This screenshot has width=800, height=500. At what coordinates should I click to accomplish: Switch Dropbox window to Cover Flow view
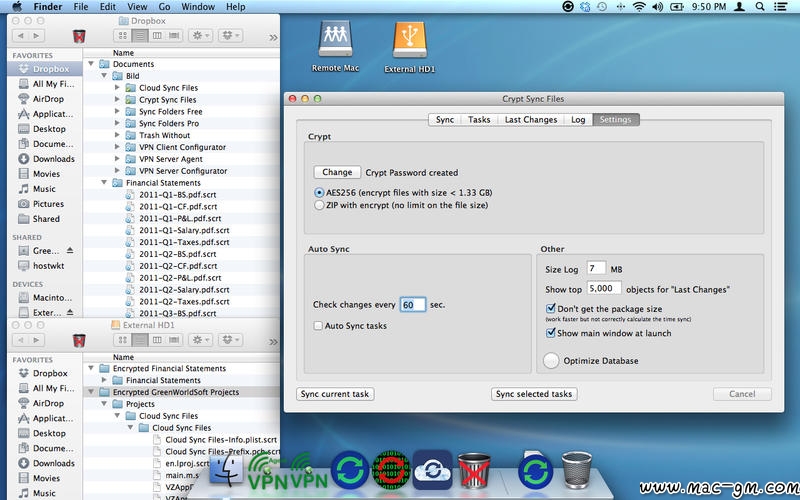click(174, 36)
